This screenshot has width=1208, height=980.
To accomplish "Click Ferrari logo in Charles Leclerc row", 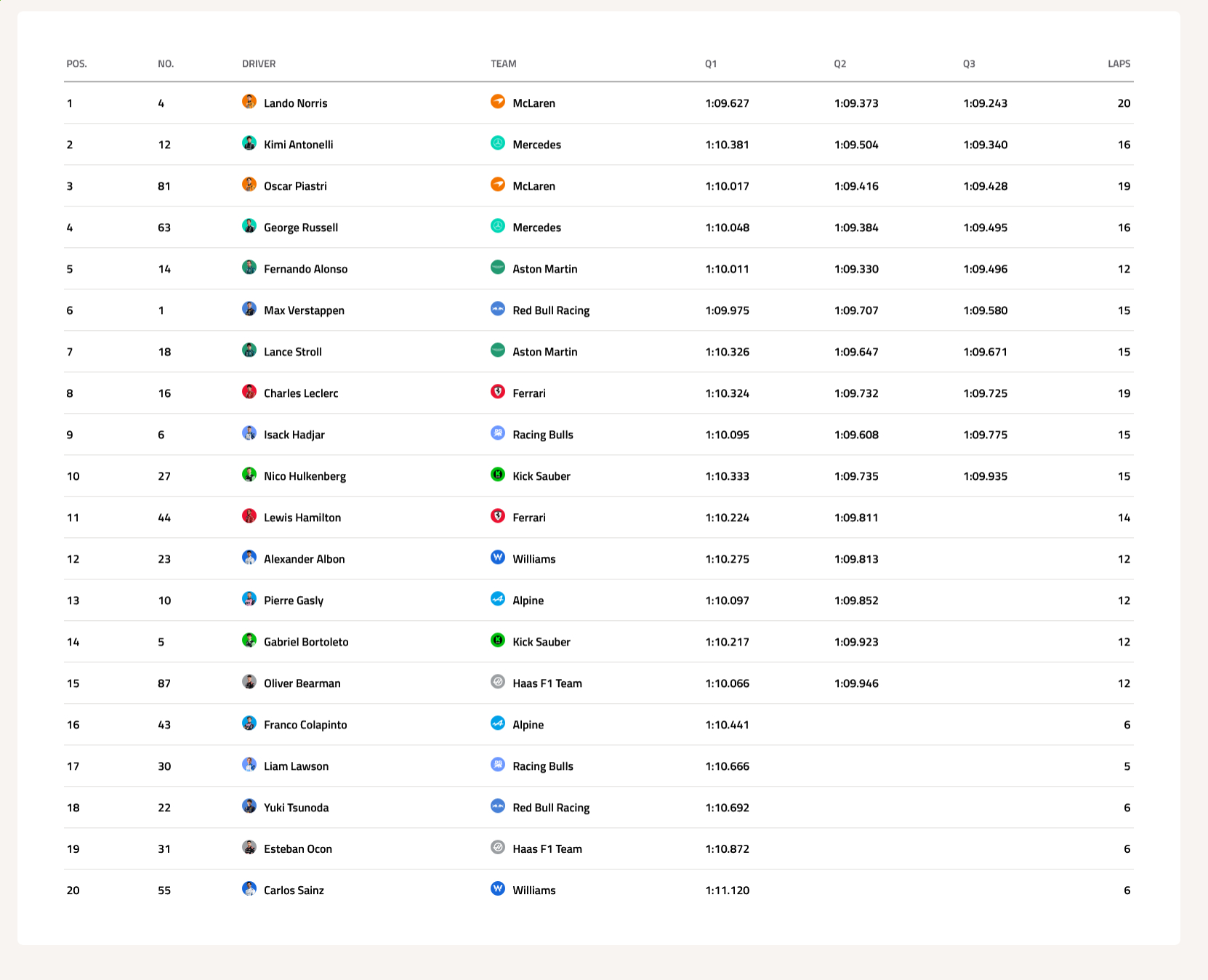I will point(498,392).
